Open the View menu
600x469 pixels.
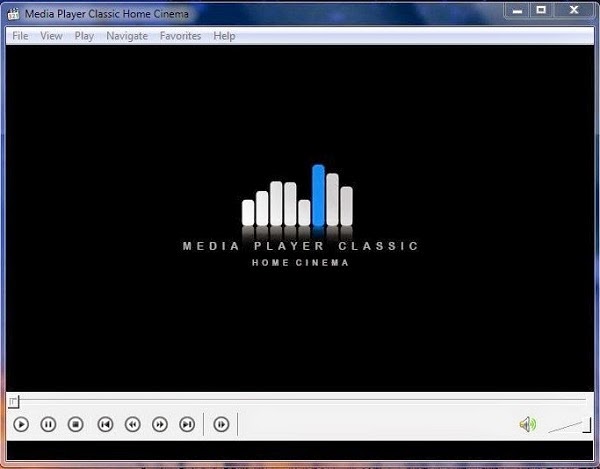tap(51, 36)
